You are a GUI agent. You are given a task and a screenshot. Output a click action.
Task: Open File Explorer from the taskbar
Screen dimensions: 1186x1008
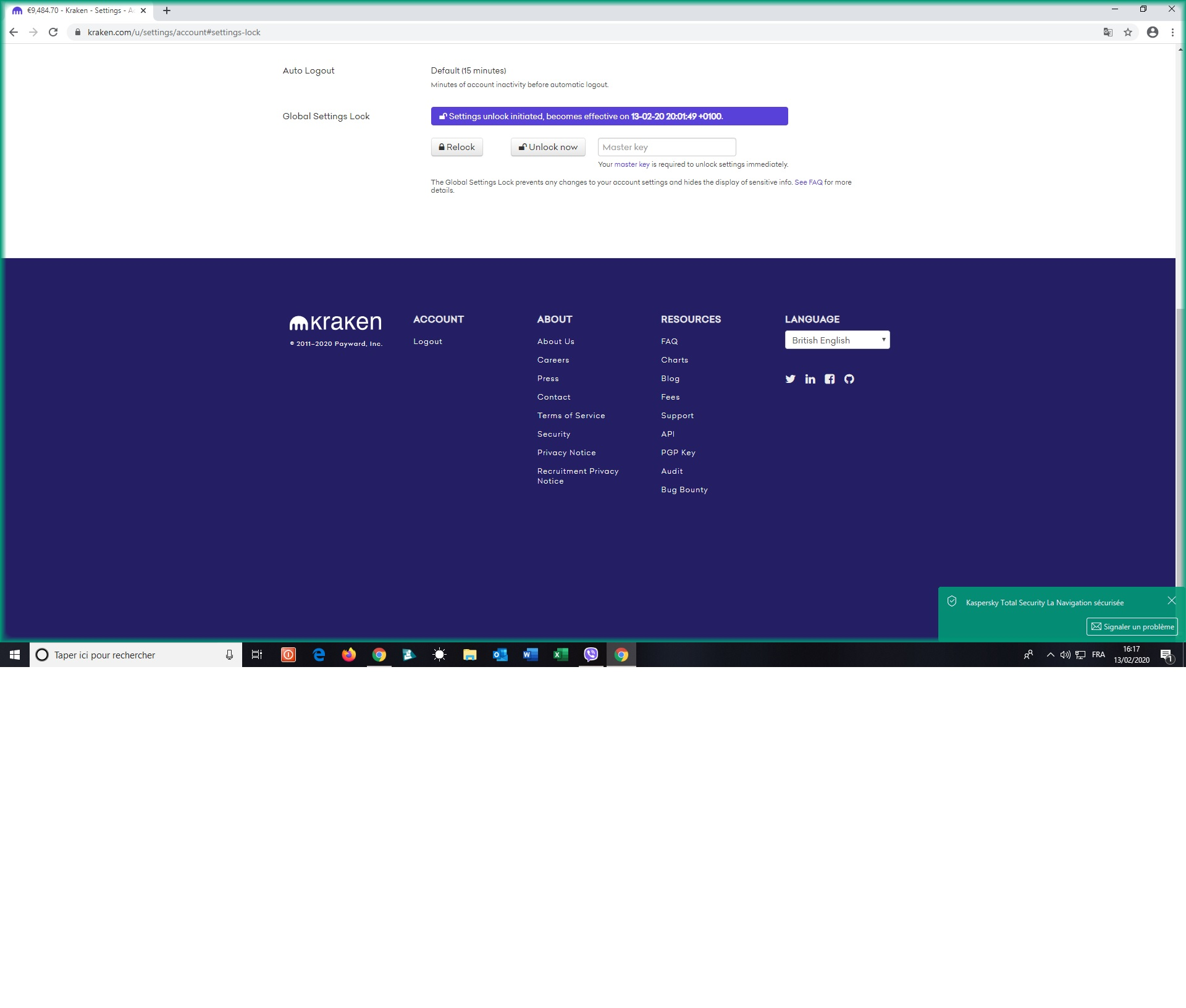469,655
